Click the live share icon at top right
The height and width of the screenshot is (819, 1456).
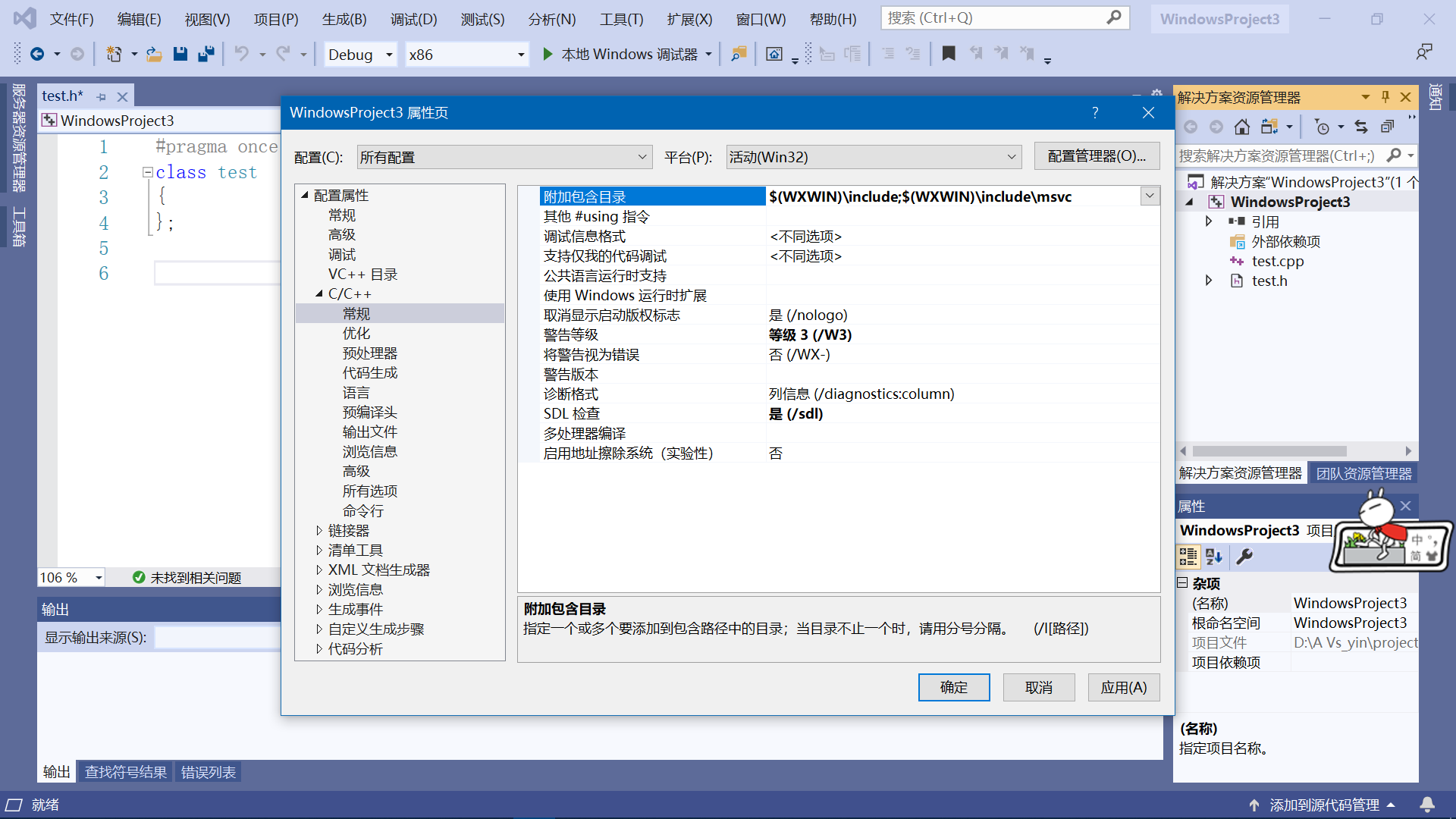point(1424,52)
